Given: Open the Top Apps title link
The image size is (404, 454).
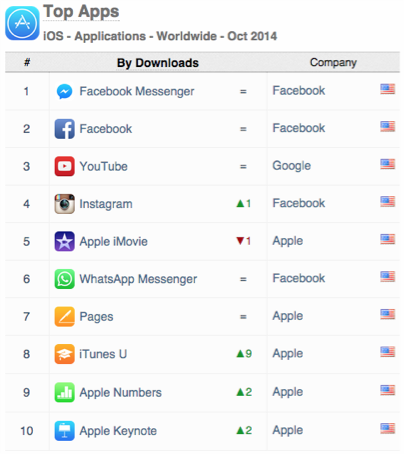Looking at the screenshot, I should click(81, 12).
